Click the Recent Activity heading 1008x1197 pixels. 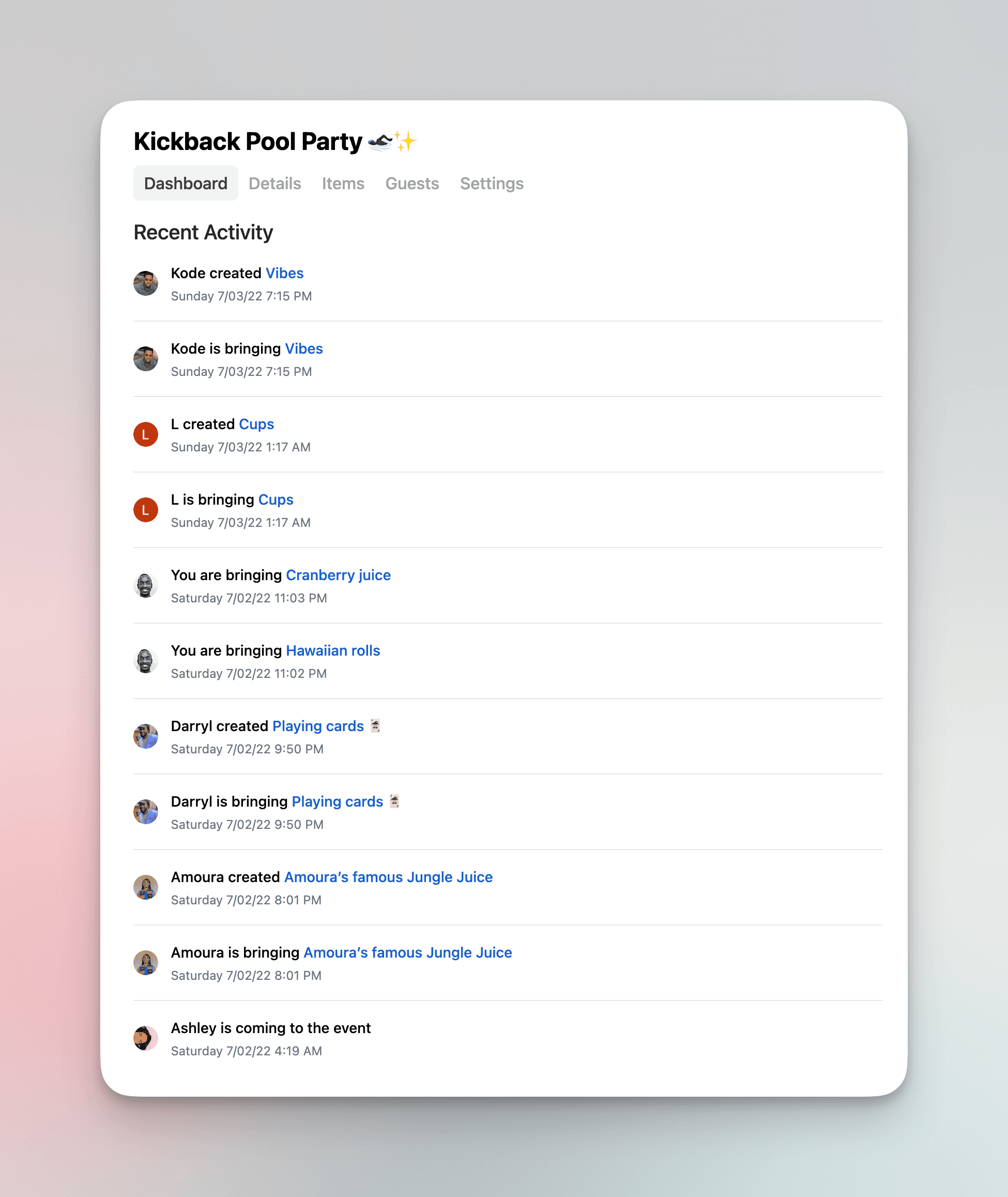203,232
